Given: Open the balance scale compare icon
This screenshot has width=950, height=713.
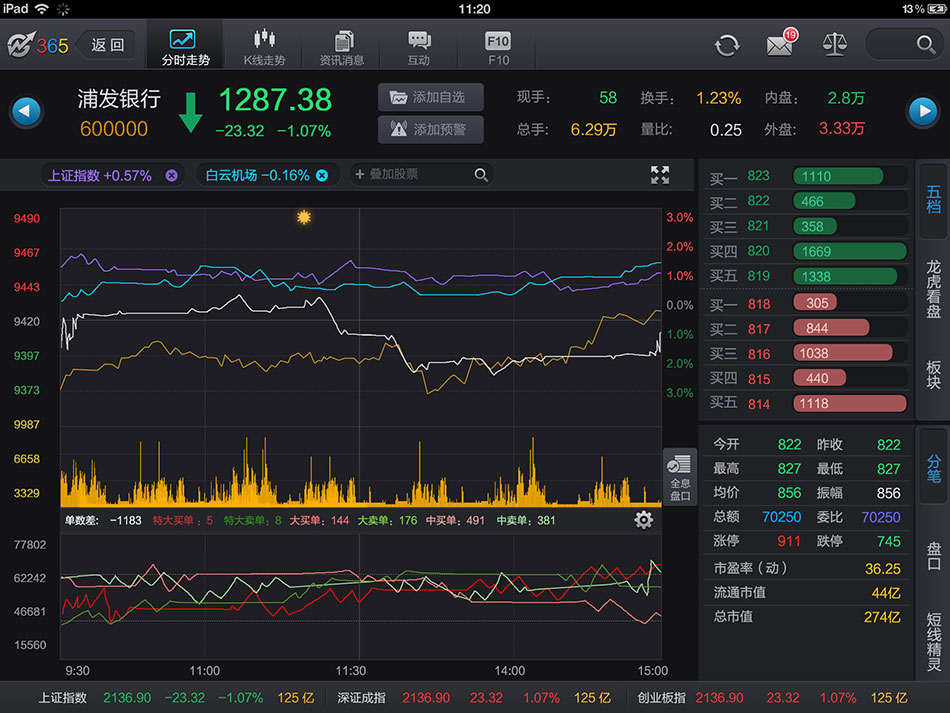Looking at the screenshot, I should [x=834, y=44].
